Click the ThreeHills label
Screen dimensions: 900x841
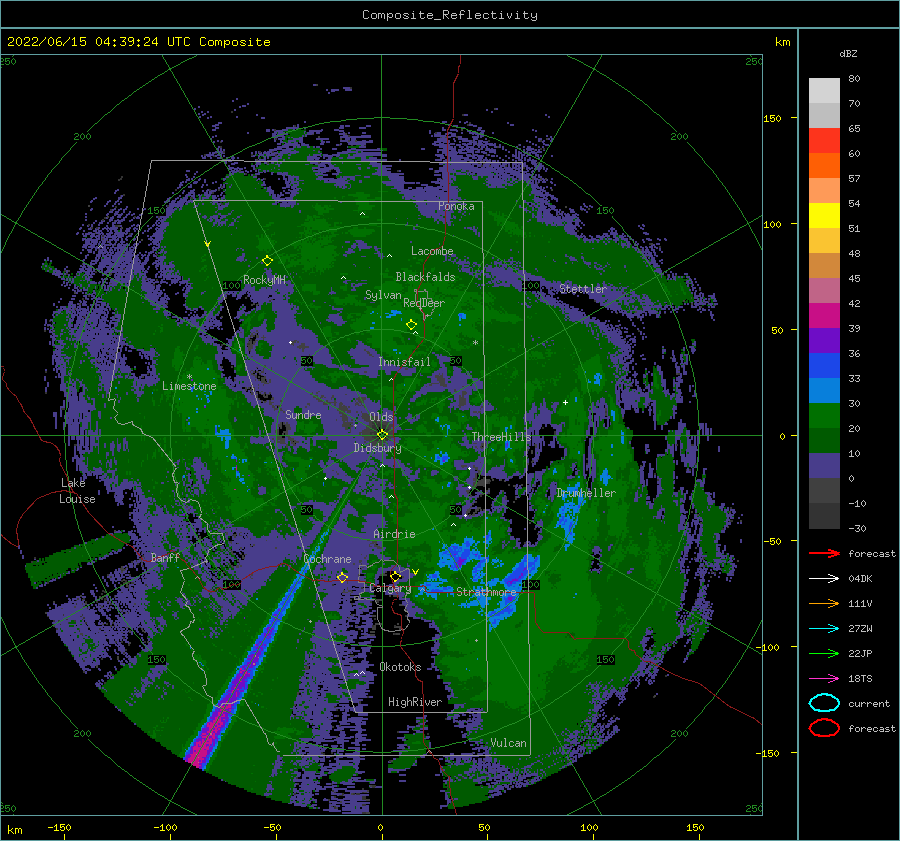tap(502, 437)
